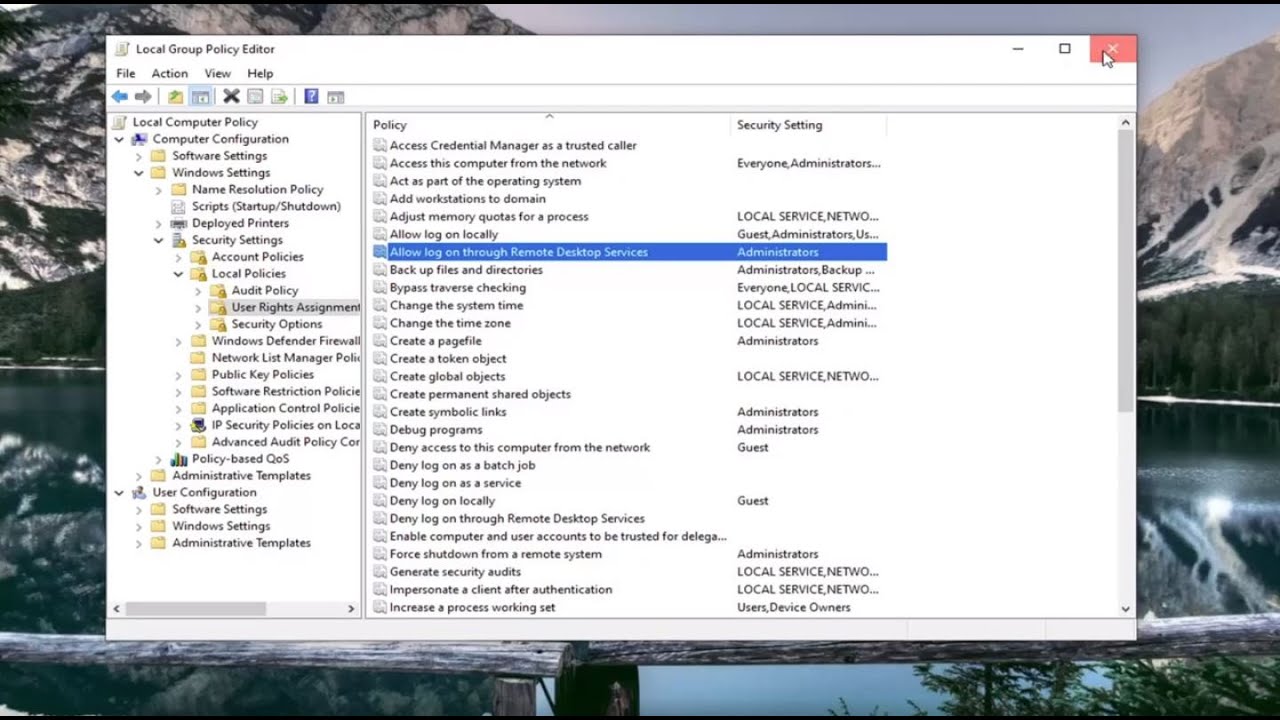This screenshot has width=1280, height=720.
Task: Click the Computer Configuration node icon
Action: tap(140, 139)
